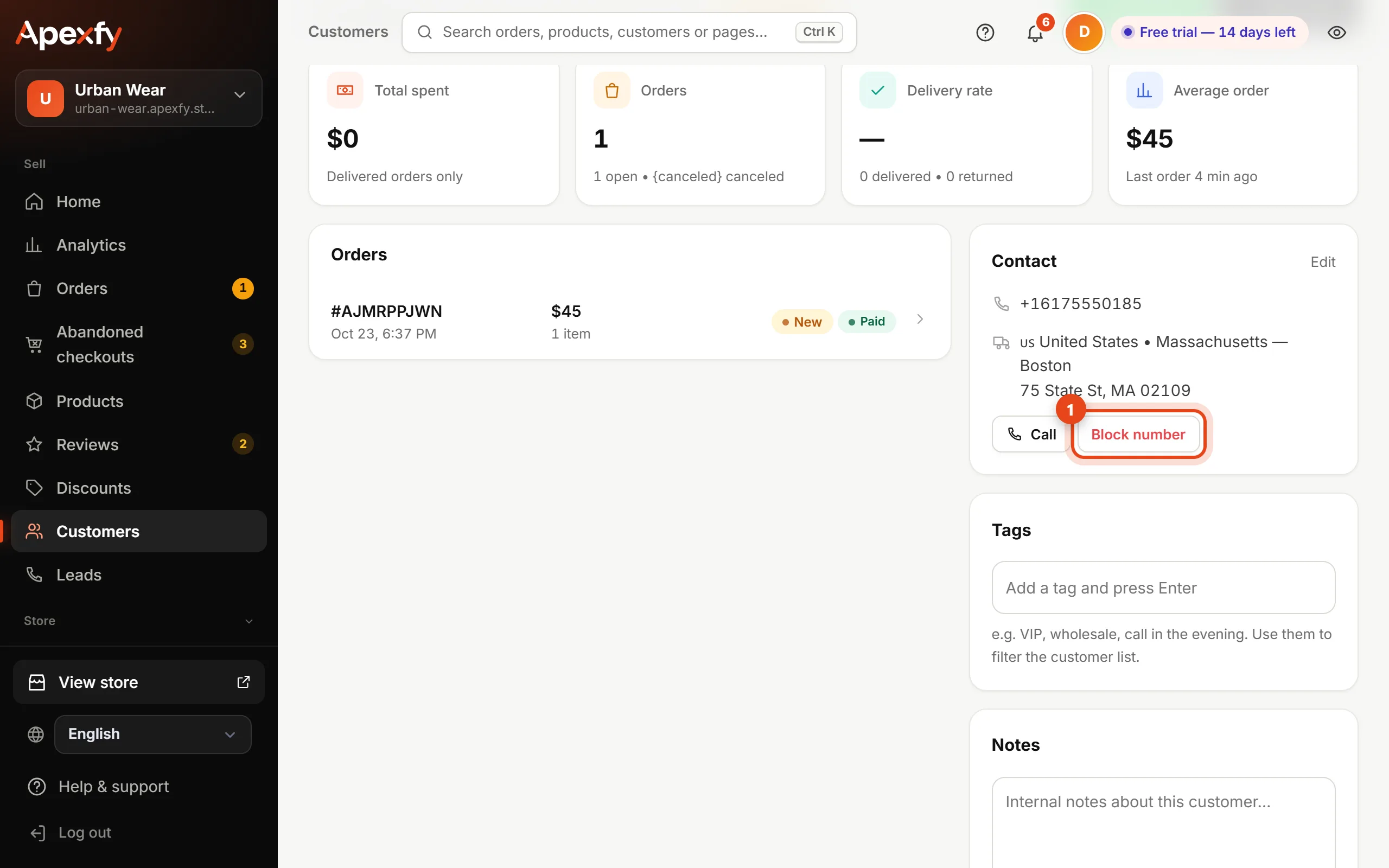Screen dimensions: 1389x868
Task: Focus the global search field
Action: pyautogui.click(x=629, y=32)
